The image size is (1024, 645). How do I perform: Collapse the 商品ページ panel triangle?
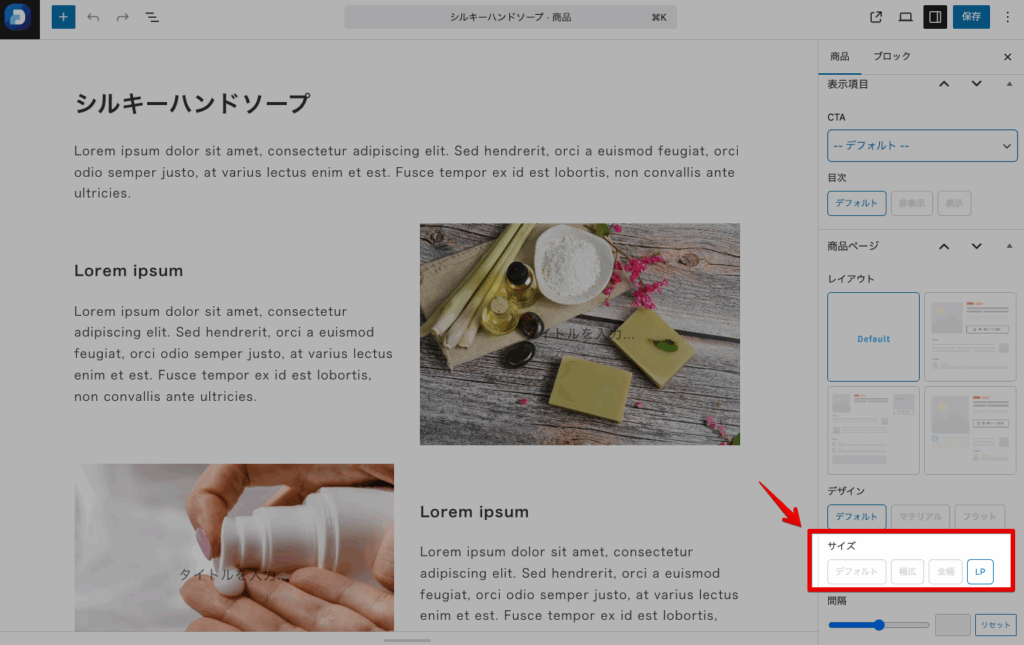(1008, 246)
